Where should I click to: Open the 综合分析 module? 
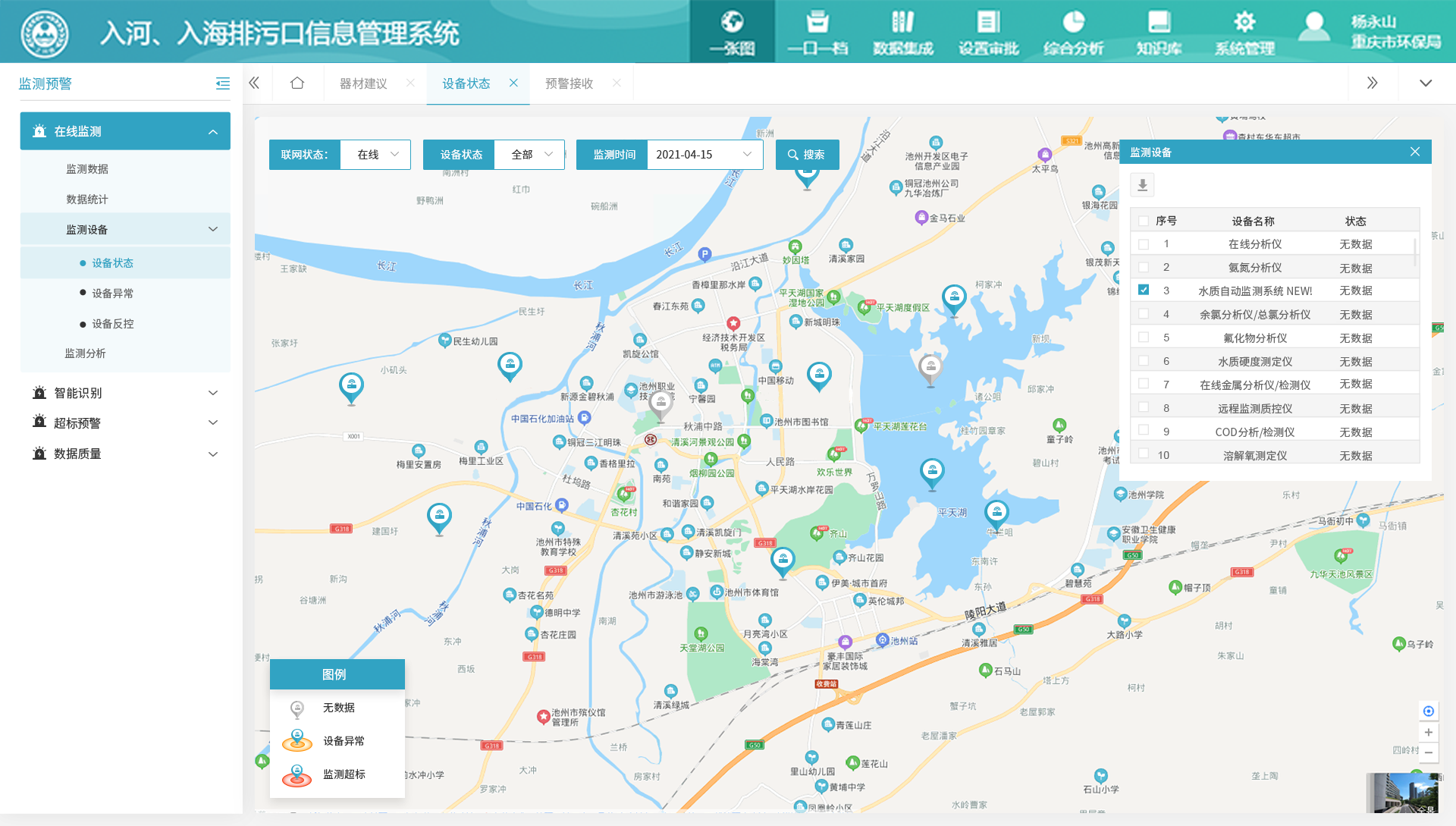tap(1073, 32)
